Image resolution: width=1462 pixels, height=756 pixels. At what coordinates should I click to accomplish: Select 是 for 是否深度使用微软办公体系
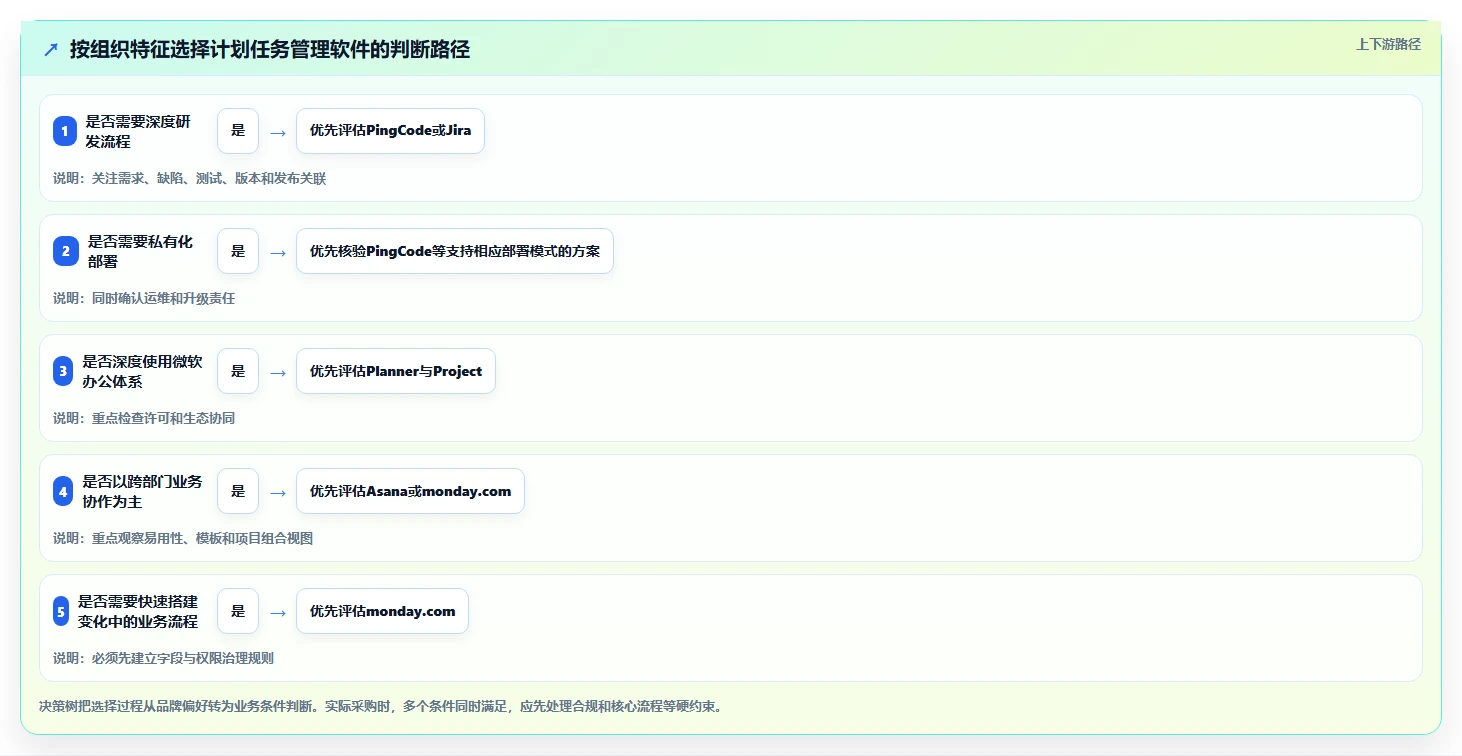pos(238,371)
